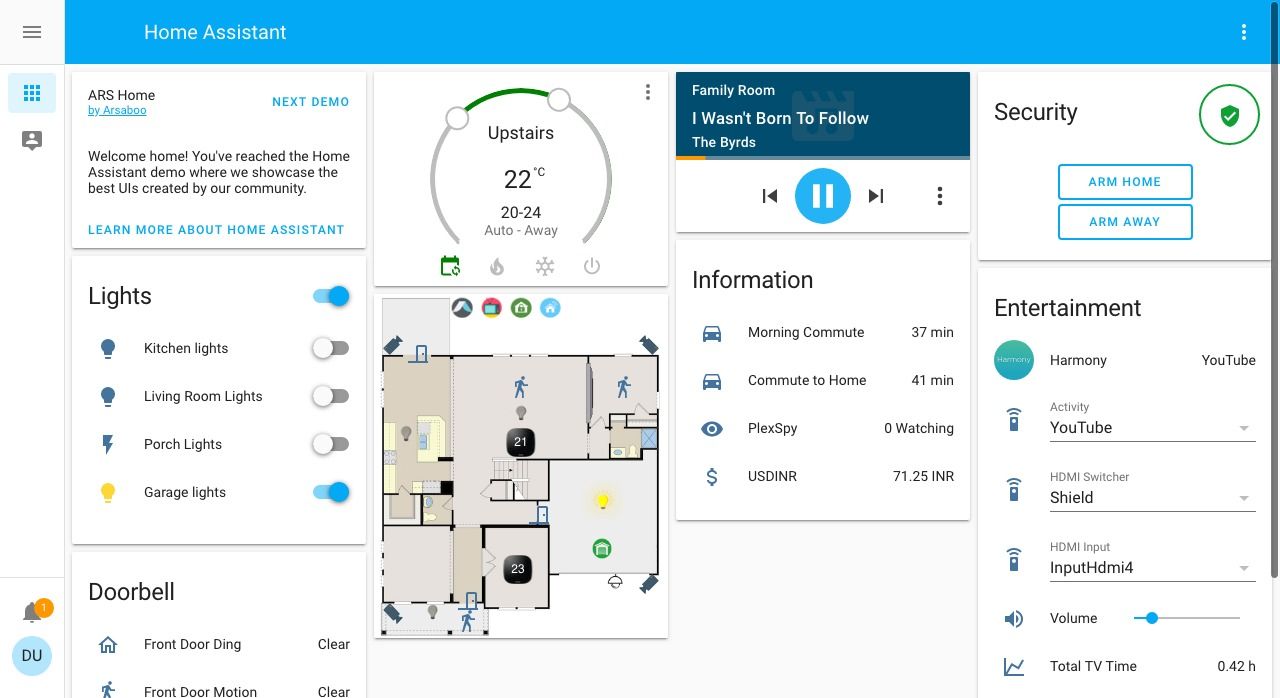Screen dimensions: 1280x698
Task: Skip to next track
Action: coord(876,196)
